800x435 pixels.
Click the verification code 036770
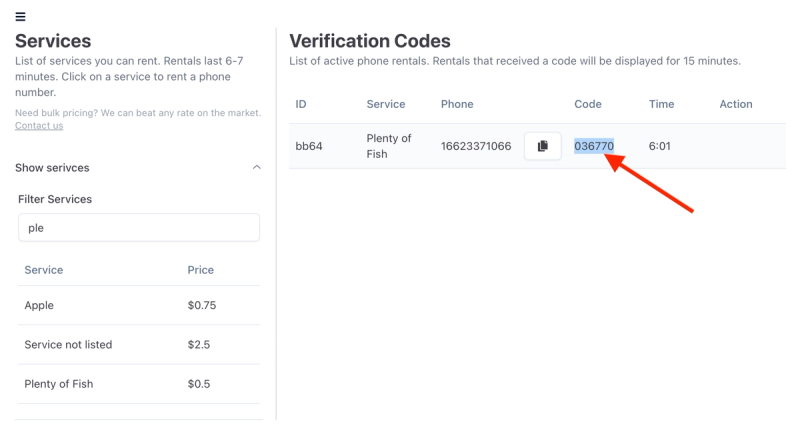(594, 146)
